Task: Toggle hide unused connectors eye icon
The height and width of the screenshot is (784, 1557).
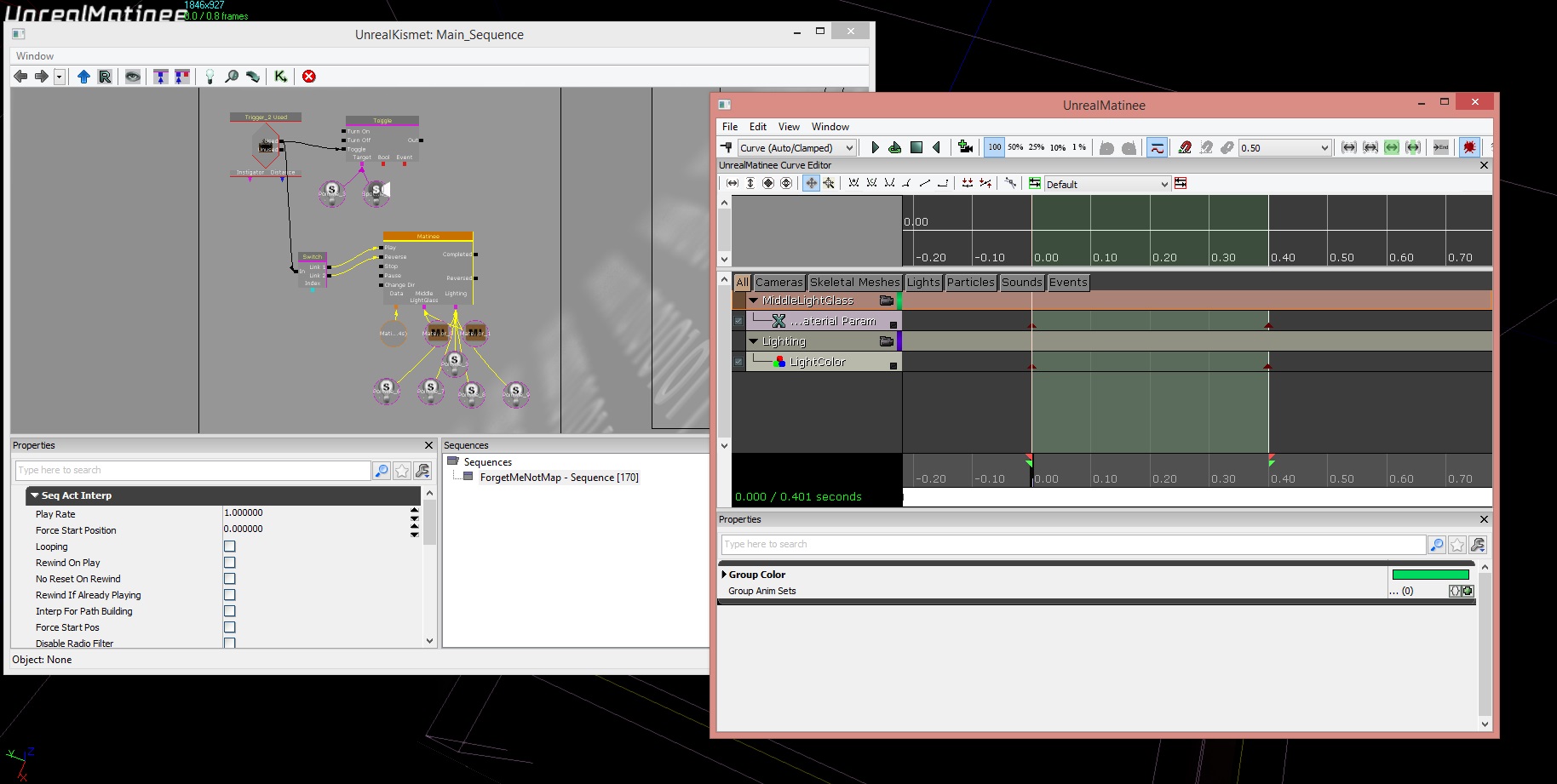Action: [133, 77]
